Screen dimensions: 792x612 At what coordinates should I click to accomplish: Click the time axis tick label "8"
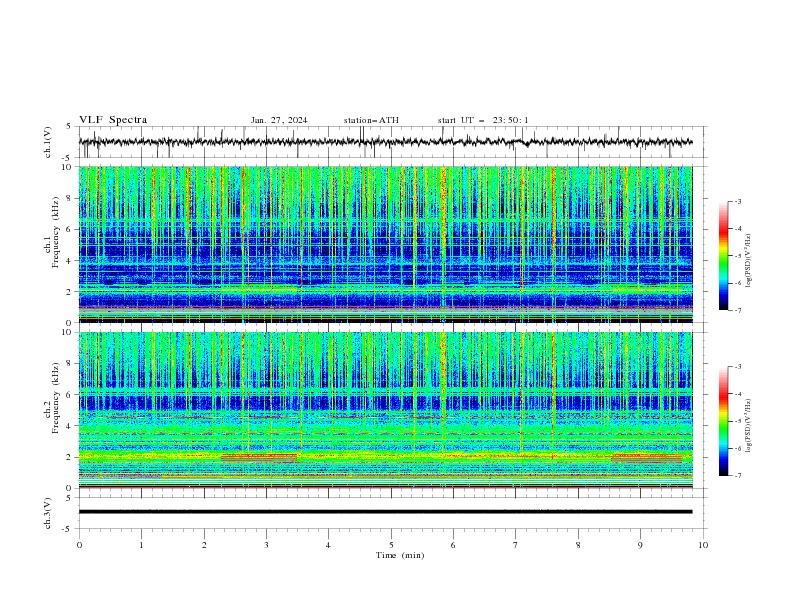coord(578,545)
